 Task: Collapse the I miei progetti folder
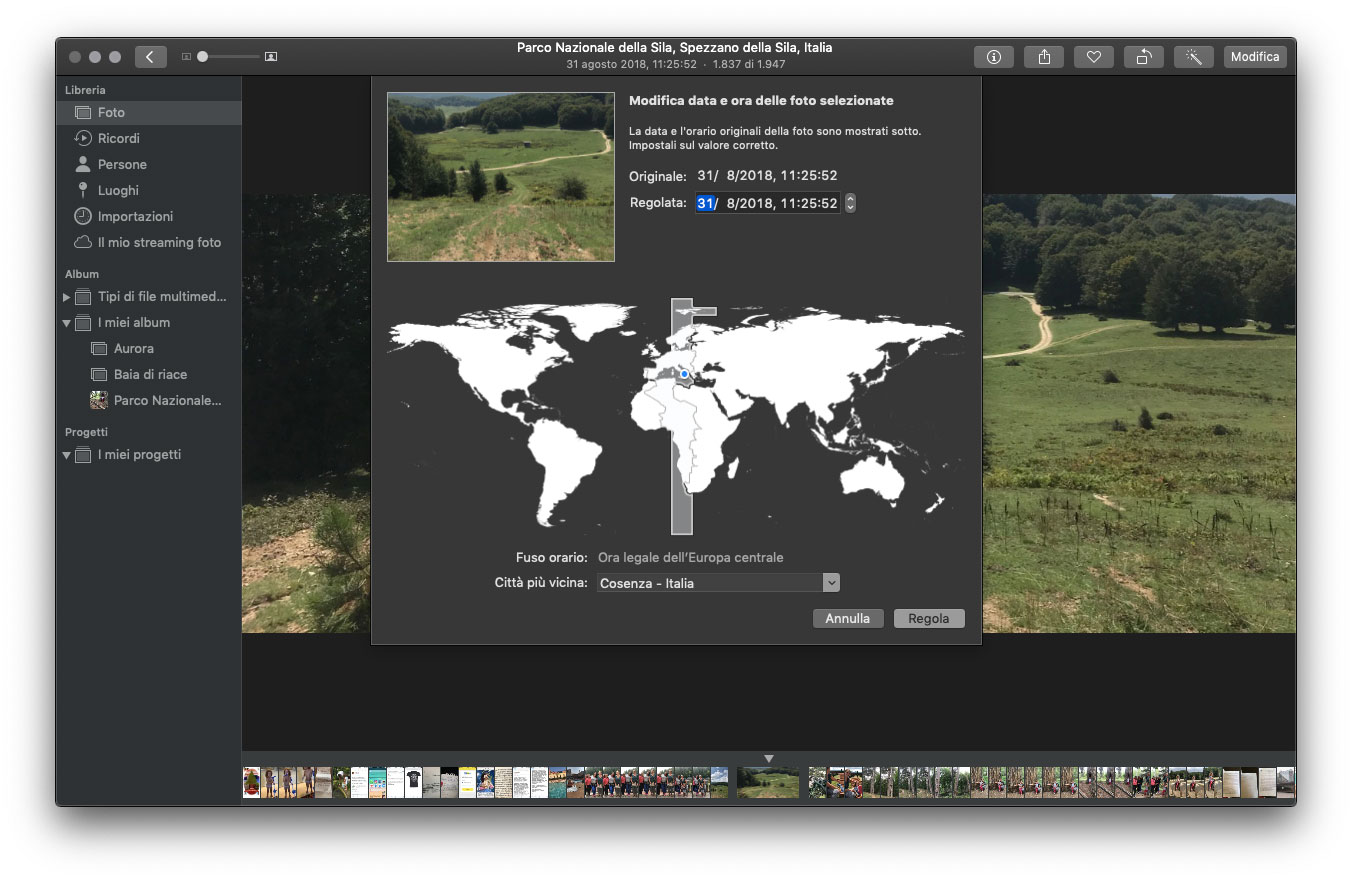tap(67, 455)
